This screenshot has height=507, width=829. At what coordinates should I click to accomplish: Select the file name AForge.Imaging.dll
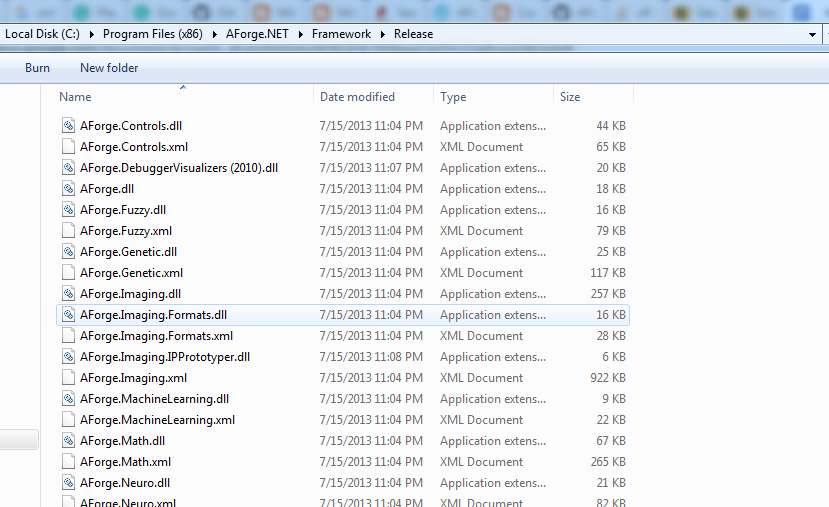coord(130,293)
